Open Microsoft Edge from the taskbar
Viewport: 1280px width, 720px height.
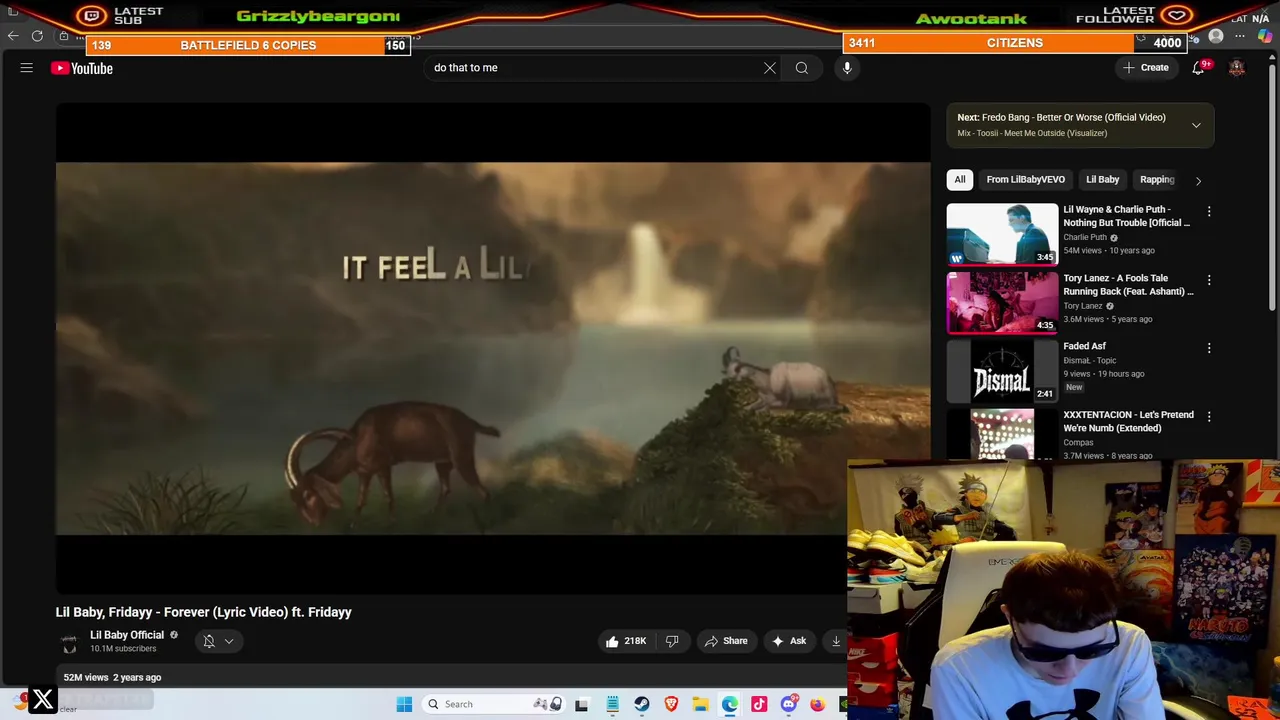click(730, 704)
